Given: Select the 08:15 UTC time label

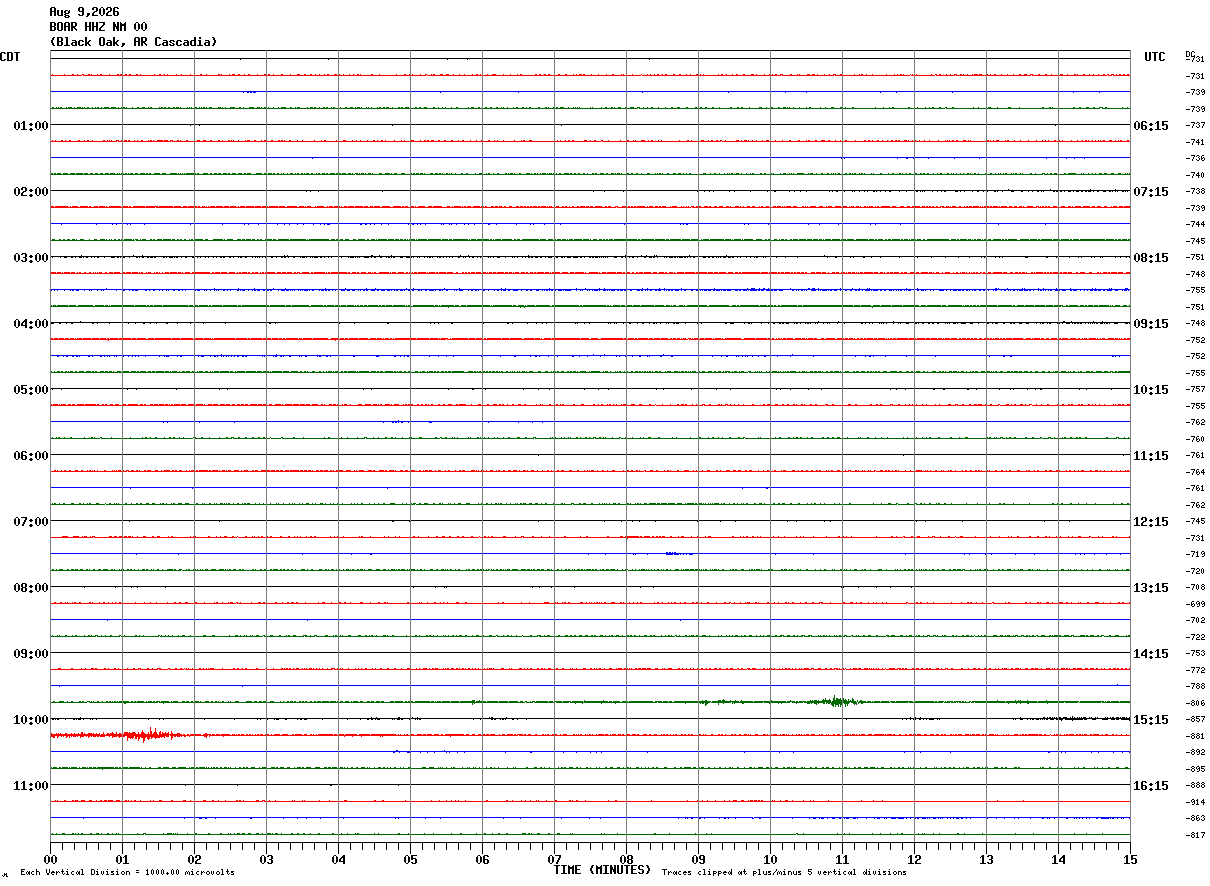Looking at the screenshot, I should click(1151, 258).
